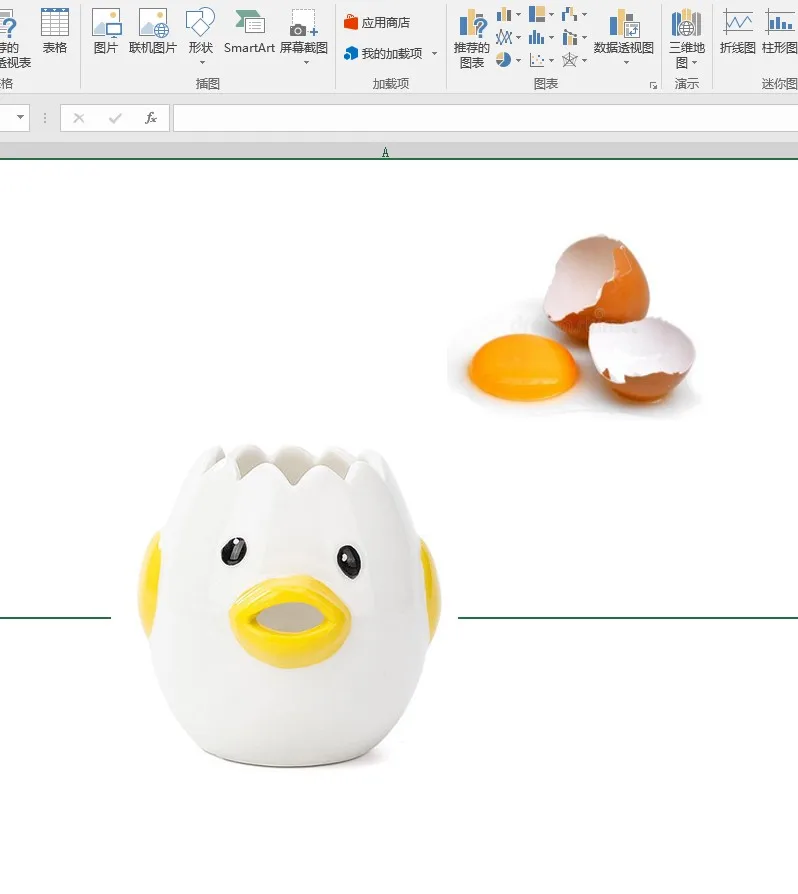This screenshot has width=798, height=894.
Task: Expand the Name Box dropdown arrow
Action: click(21, 117)
